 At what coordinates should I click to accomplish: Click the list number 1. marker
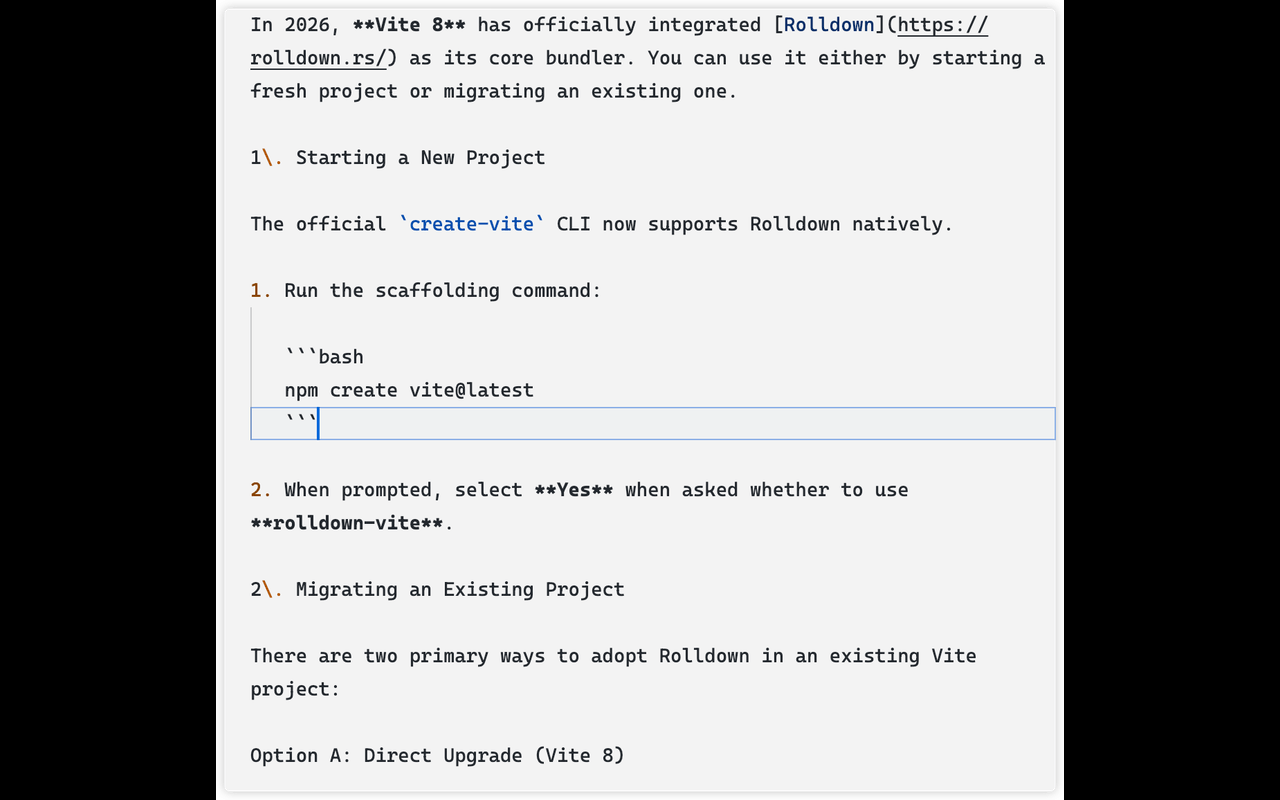tap(262, 291)
